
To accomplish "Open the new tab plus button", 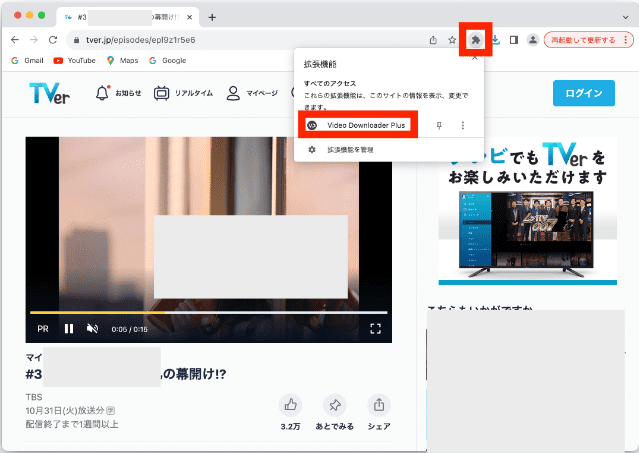I will coord(212,18).
